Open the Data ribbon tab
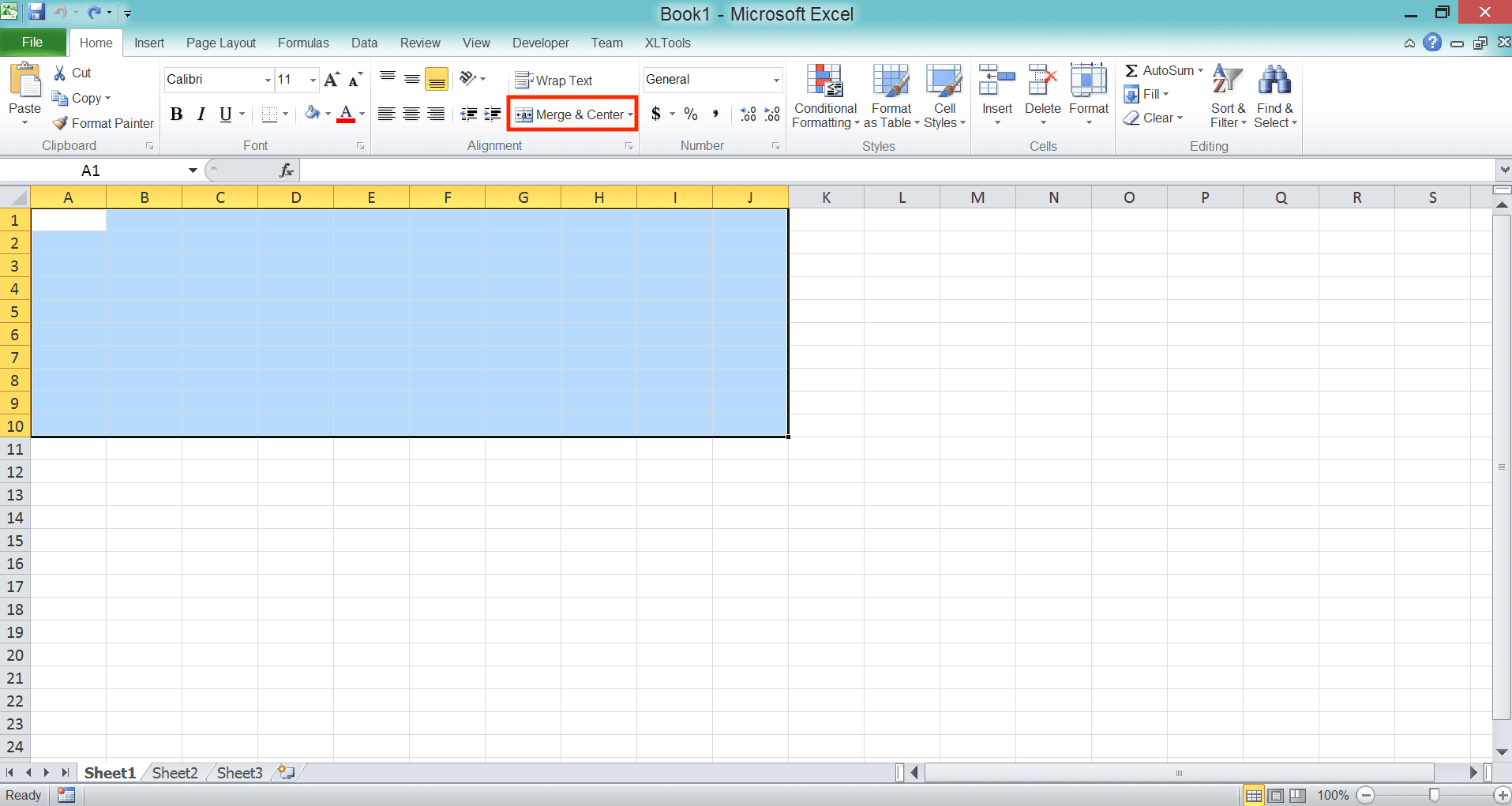This screenshot has width=1512, height=806. point(364,43)
